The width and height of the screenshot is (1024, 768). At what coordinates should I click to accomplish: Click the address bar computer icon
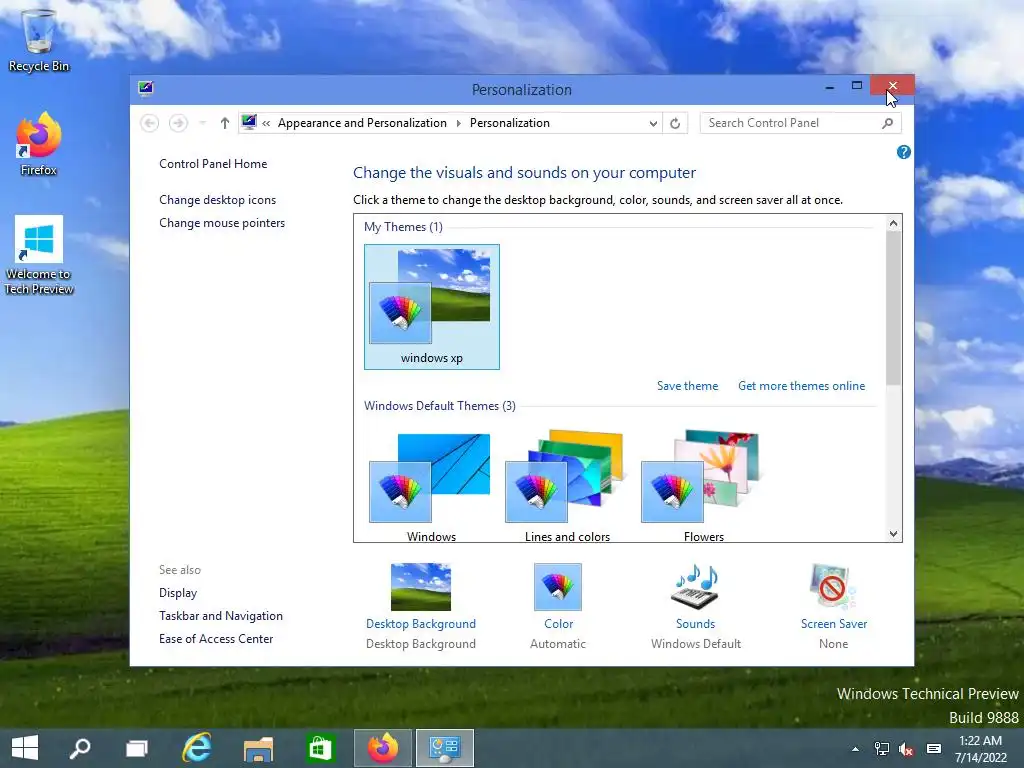(x=249, y=122)
